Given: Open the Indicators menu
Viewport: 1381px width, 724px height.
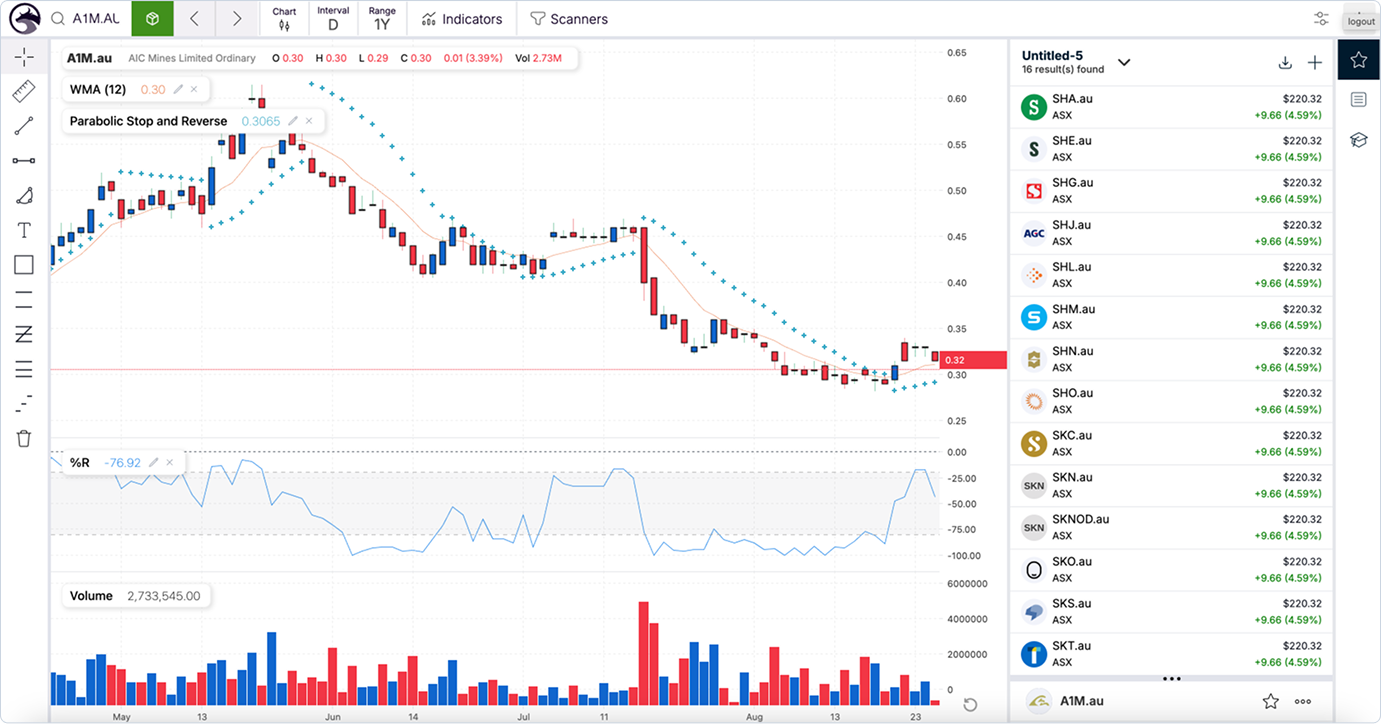Looking at the screenshot, I should pos(461,18).
